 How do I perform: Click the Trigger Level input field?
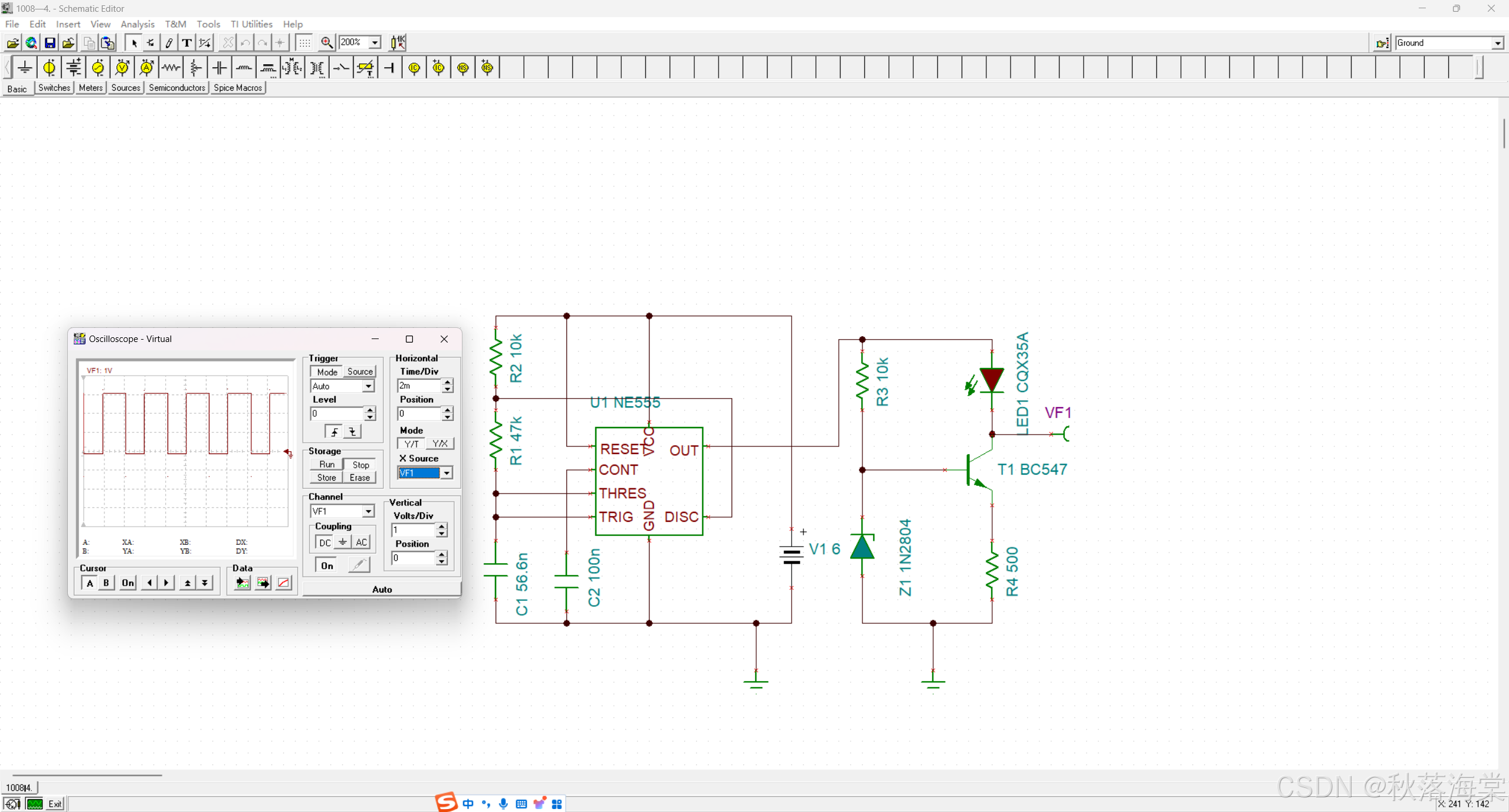(337, 413)
